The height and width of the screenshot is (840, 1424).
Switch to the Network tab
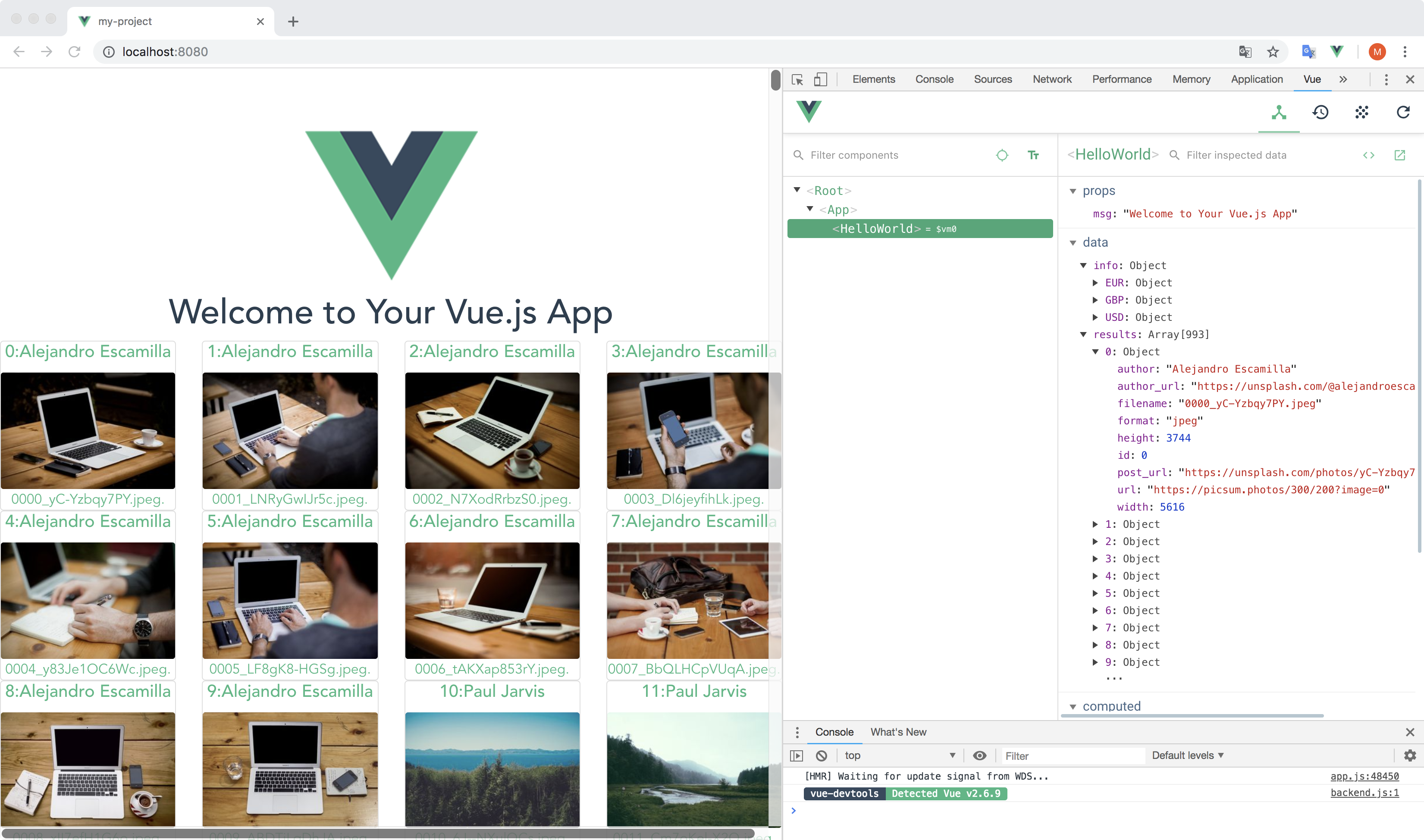1051,79
